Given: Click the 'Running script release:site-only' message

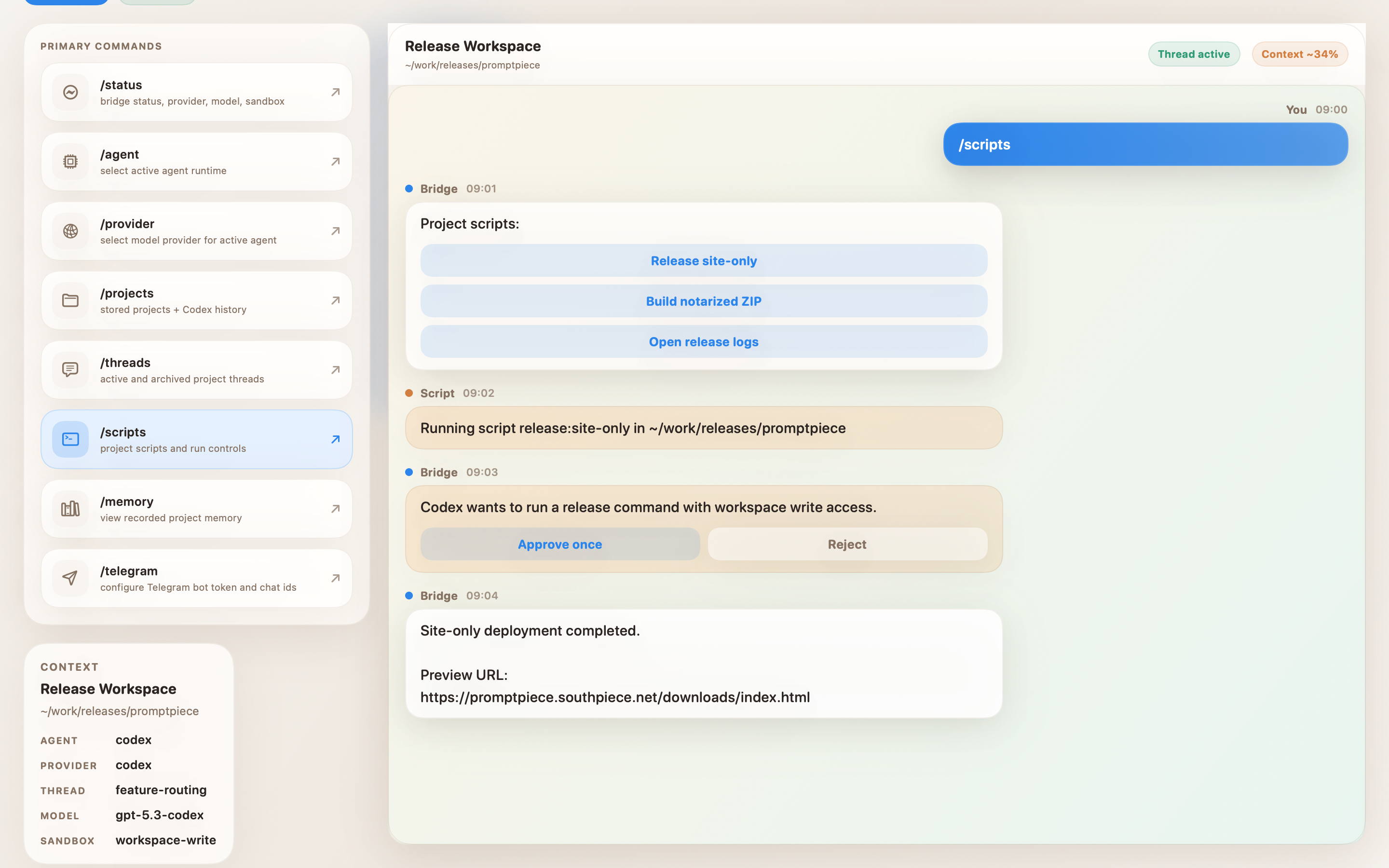Looking at the screenshot, I should [704, 428].
